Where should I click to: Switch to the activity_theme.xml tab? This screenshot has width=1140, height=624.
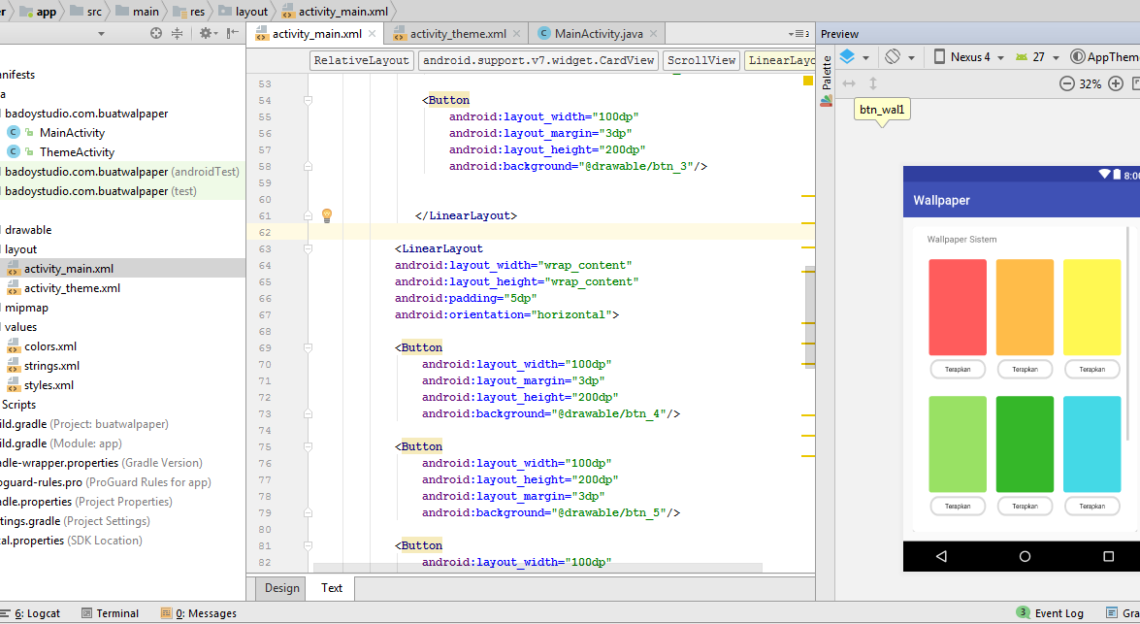458,34
